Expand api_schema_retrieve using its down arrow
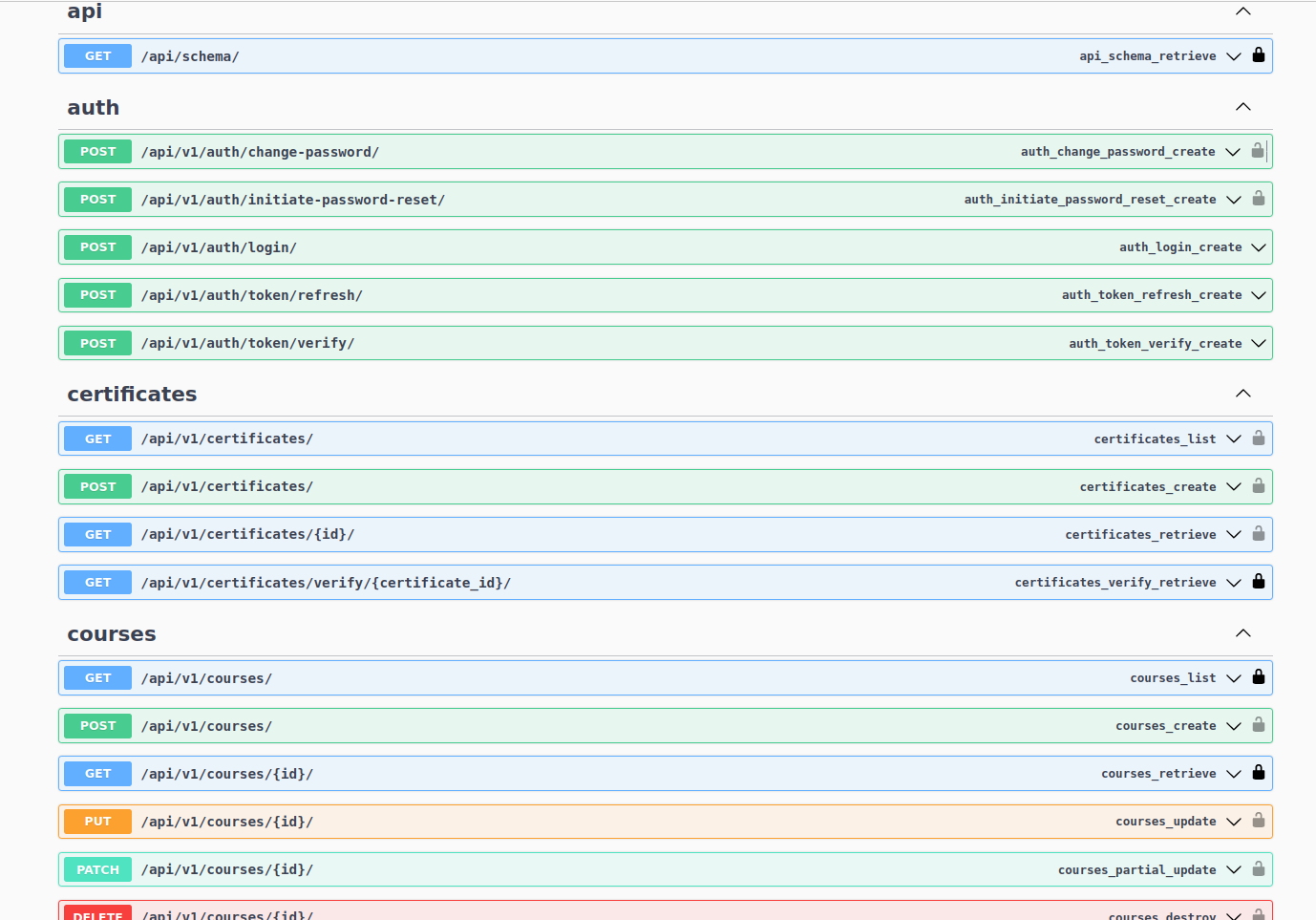1316x920 pixels. (1234, 56)
